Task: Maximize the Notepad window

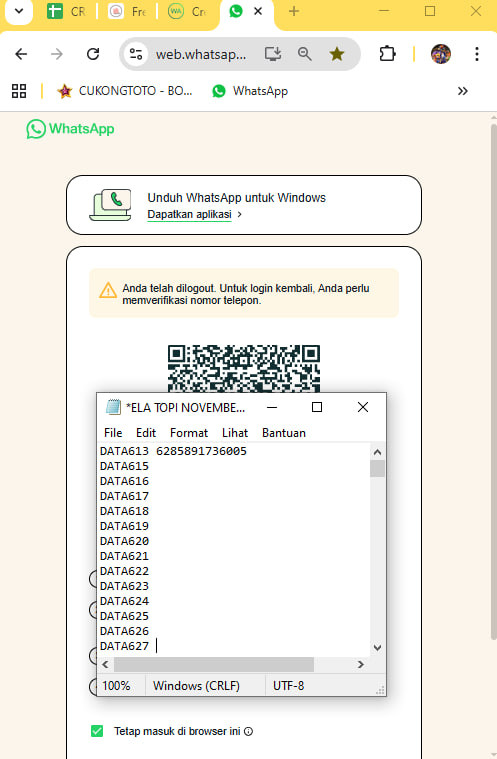Action: (317, 407)
